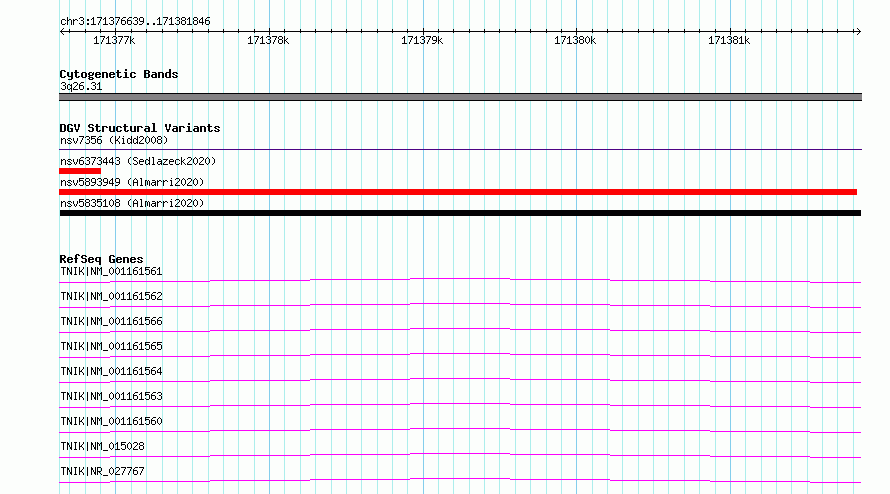Open the Cytogenetic Bands track heading
This screenshot has height=494, width=890.
[119, 74]
